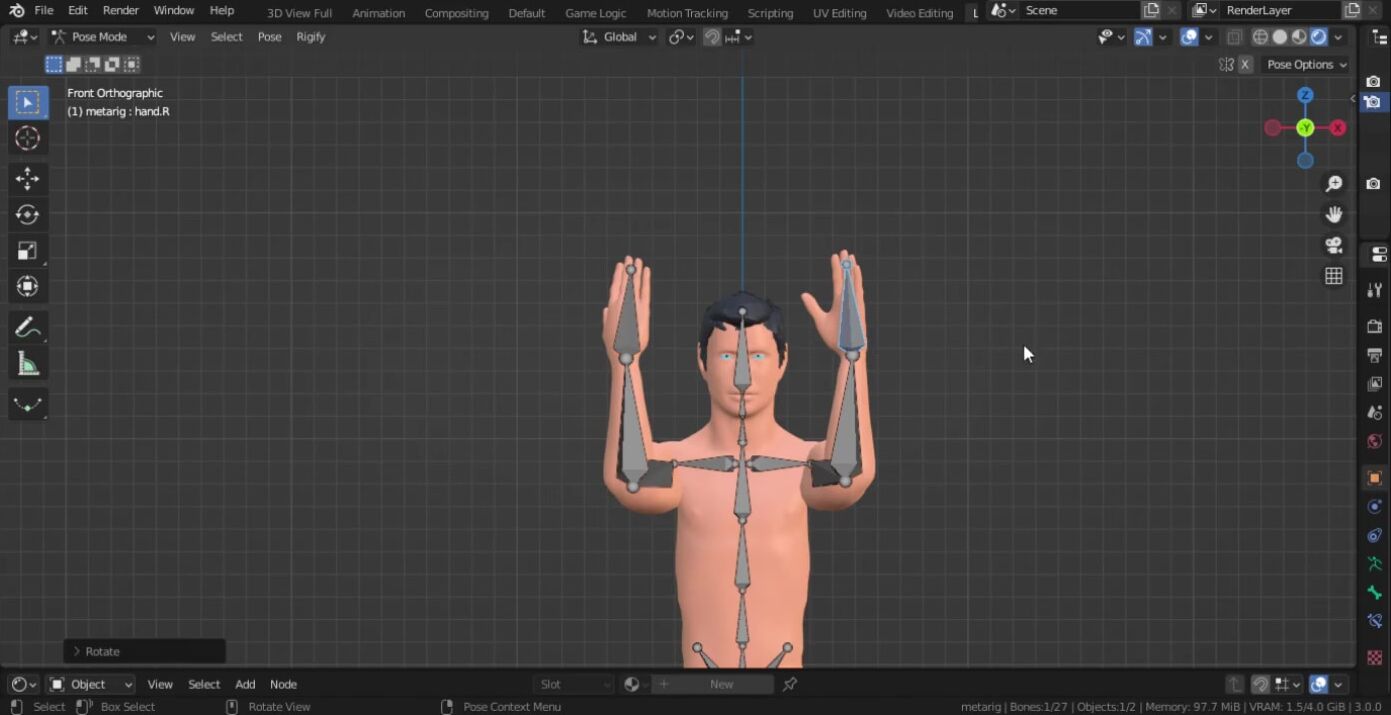Click the red X axis gizmo ball
Image resolution: width=1391 pixels, height=715 pixels.
[1337, 128]
